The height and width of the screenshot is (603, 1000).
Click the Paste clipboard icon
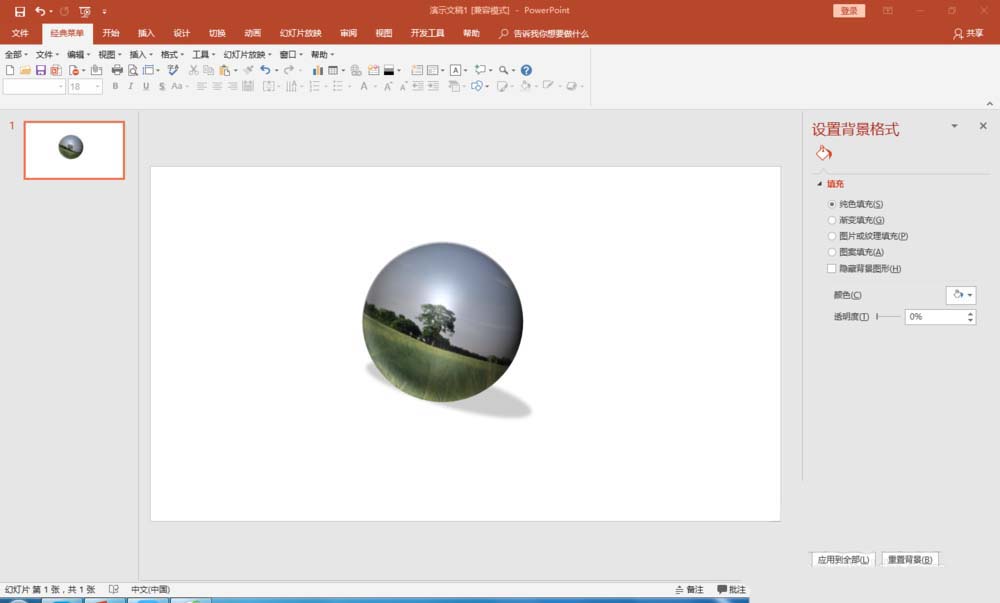click(225, 70)
